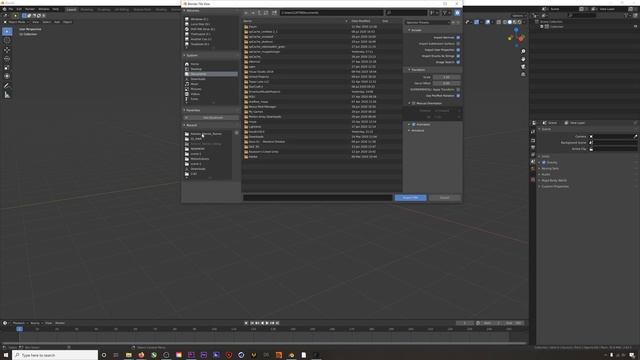Click the zoom magnifier gizmo in viewport
The width and height of the screenshot is (640, 360).
coord(523,51)
